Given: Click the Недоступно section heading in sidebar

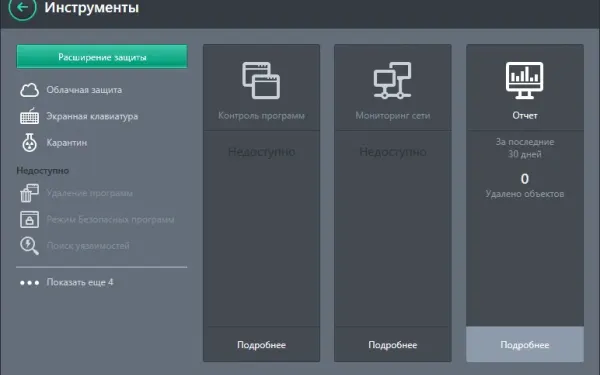Looking at the screenshot, I should point(42,171).
